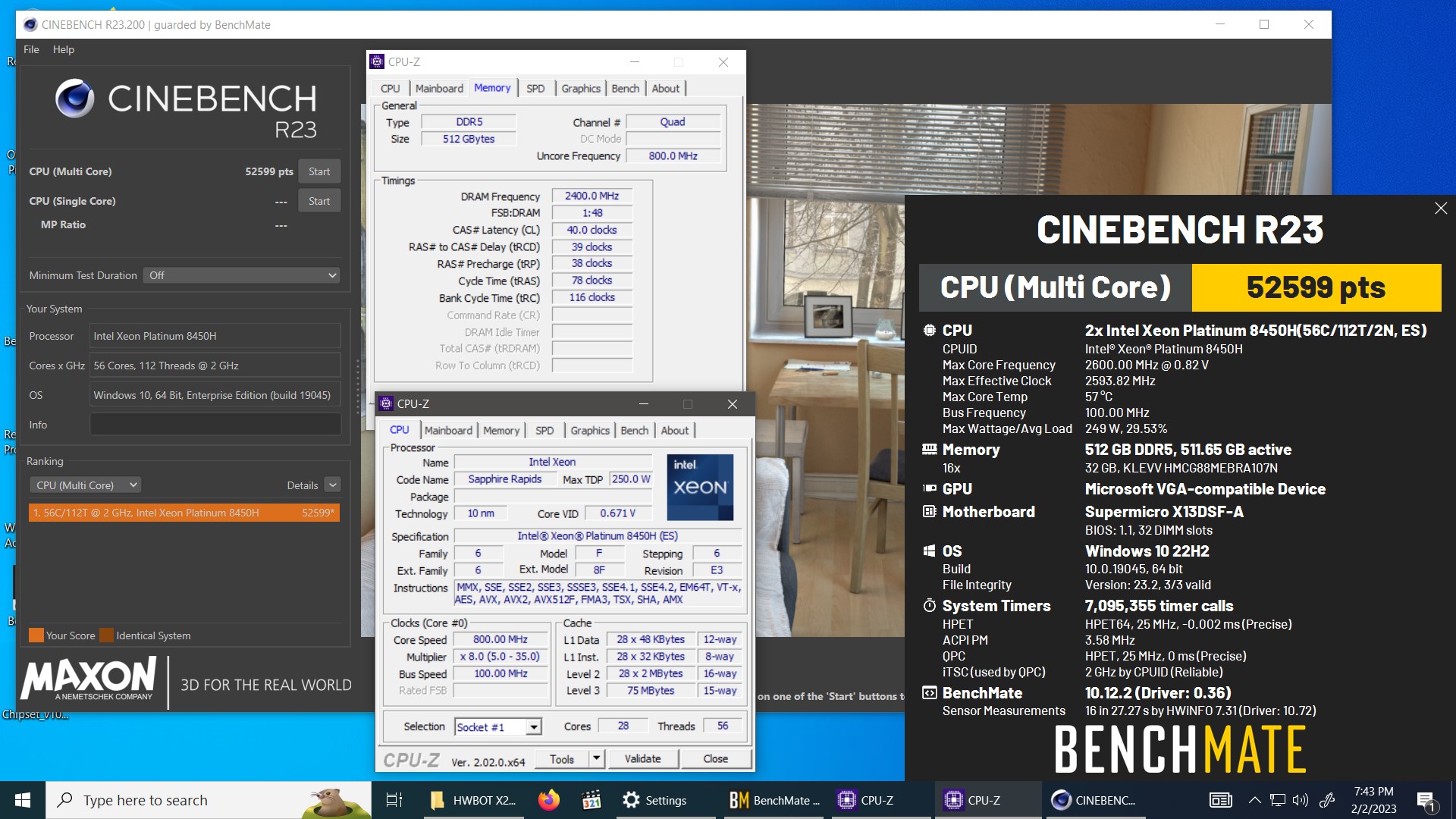The height and width of the screenshot is (819, 1456).
Task: Switch to the SPD tab in top CPU-Z
Action: [535, 88]
